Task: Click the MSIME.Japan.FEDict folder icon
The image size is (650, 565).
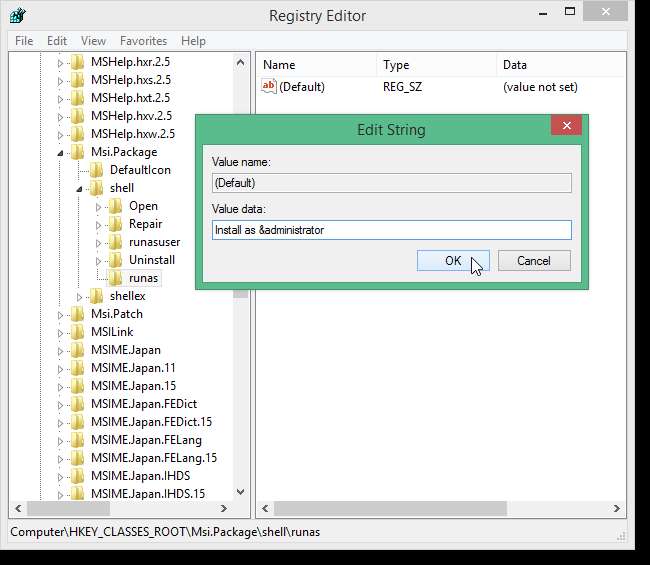Action: point(77,404)
